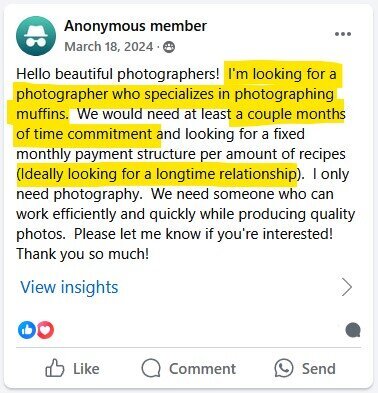Click the Comment speech bubble outline icon
The width and height of the screenshot is (378, 393).
click(x=151, y=368)
